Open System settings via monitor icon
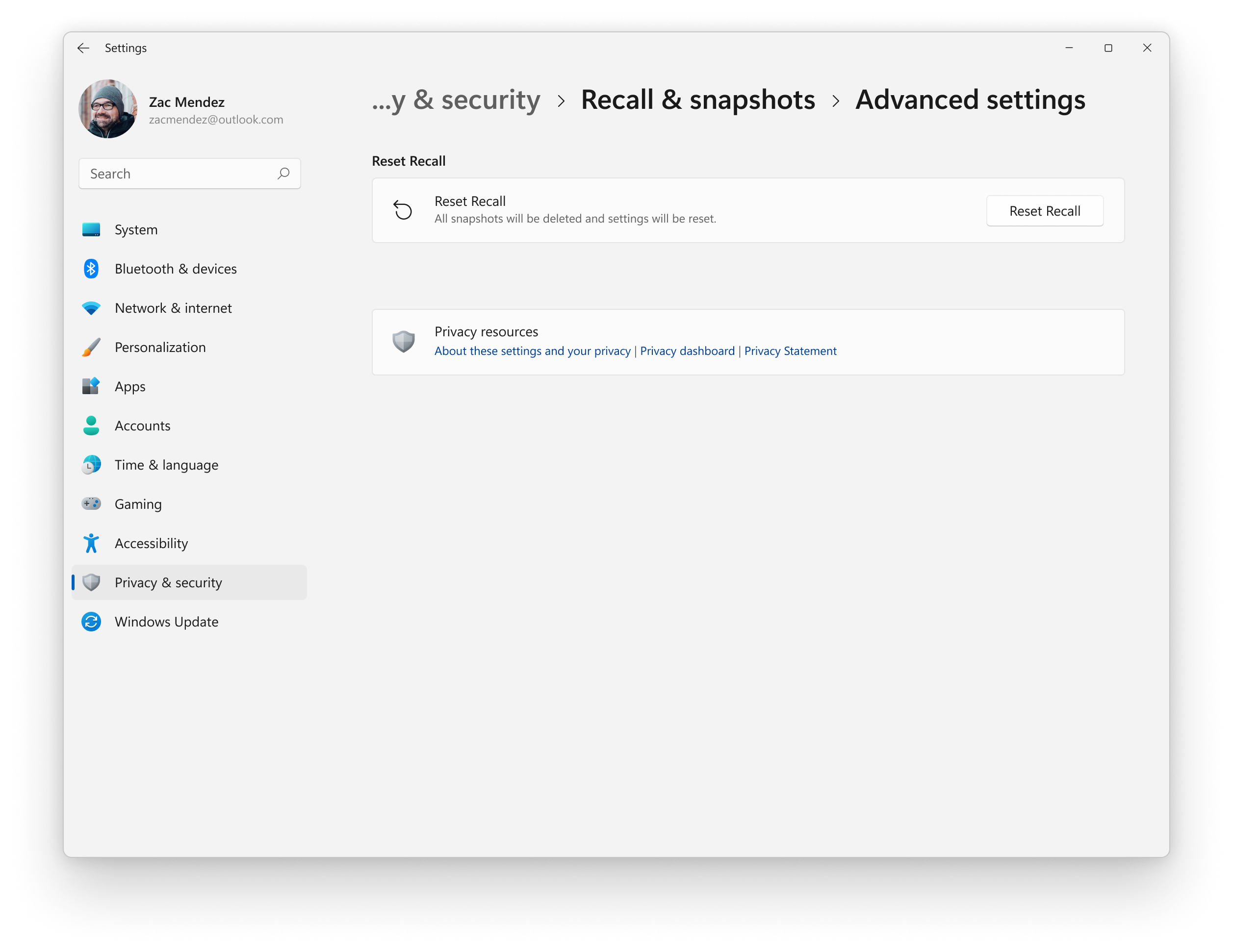1233x952 pixels. pos(91,230)
